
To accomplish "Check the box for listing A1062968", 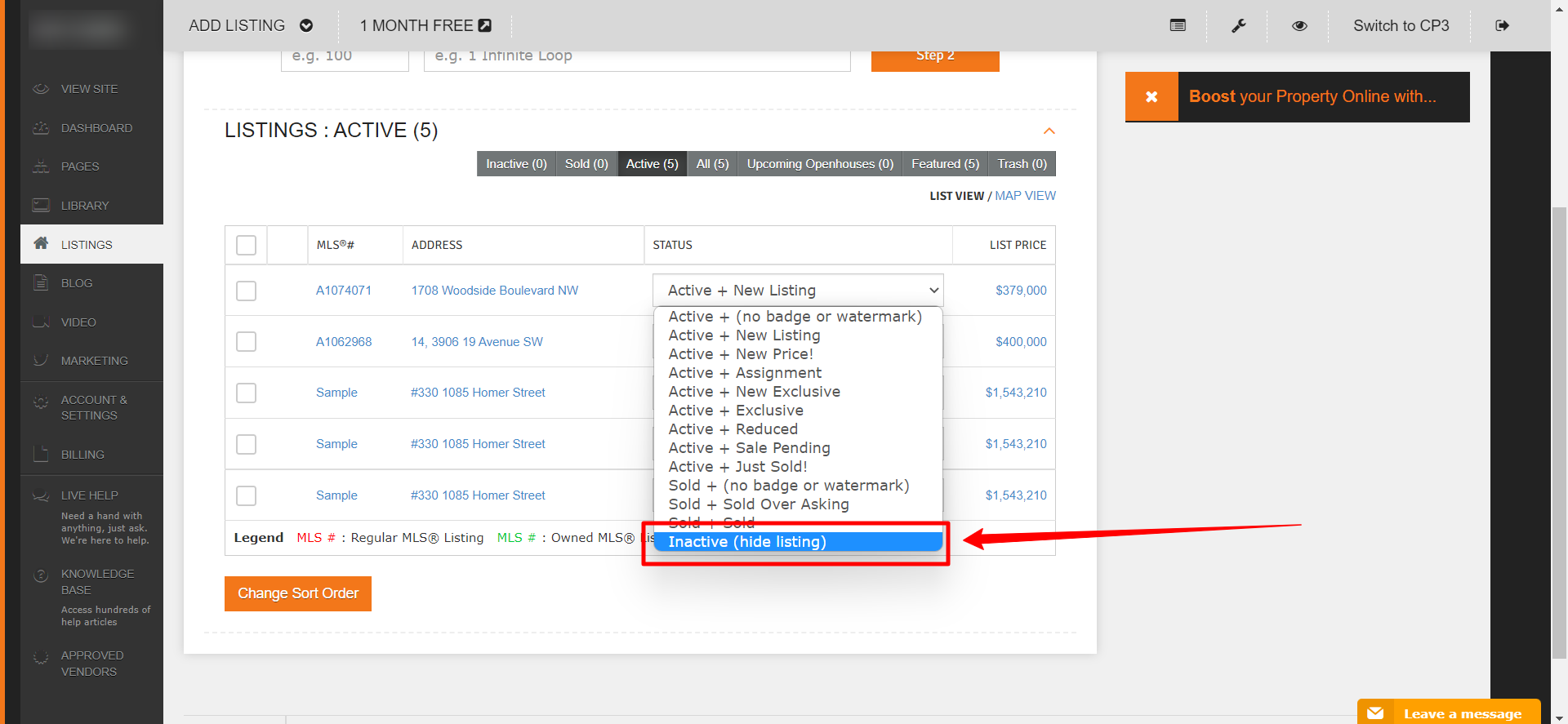I will 246,341.
